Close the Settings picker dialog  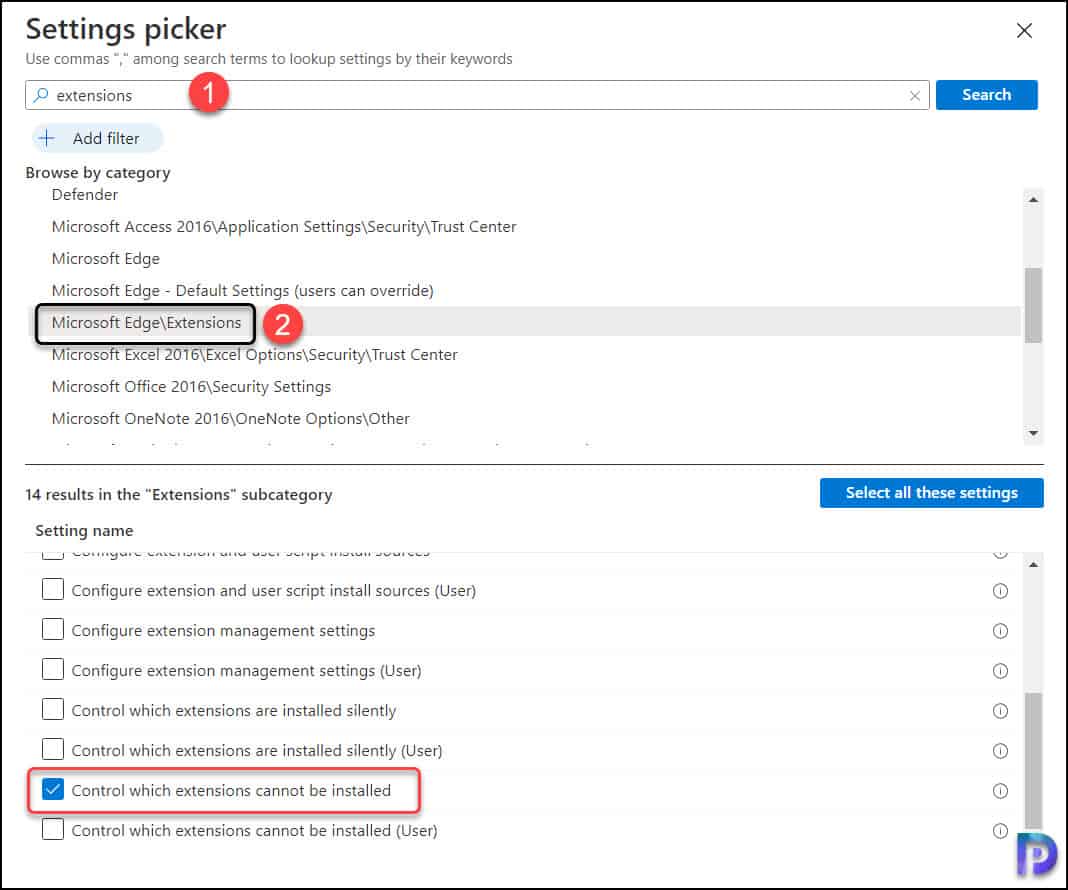(1024, 30)
